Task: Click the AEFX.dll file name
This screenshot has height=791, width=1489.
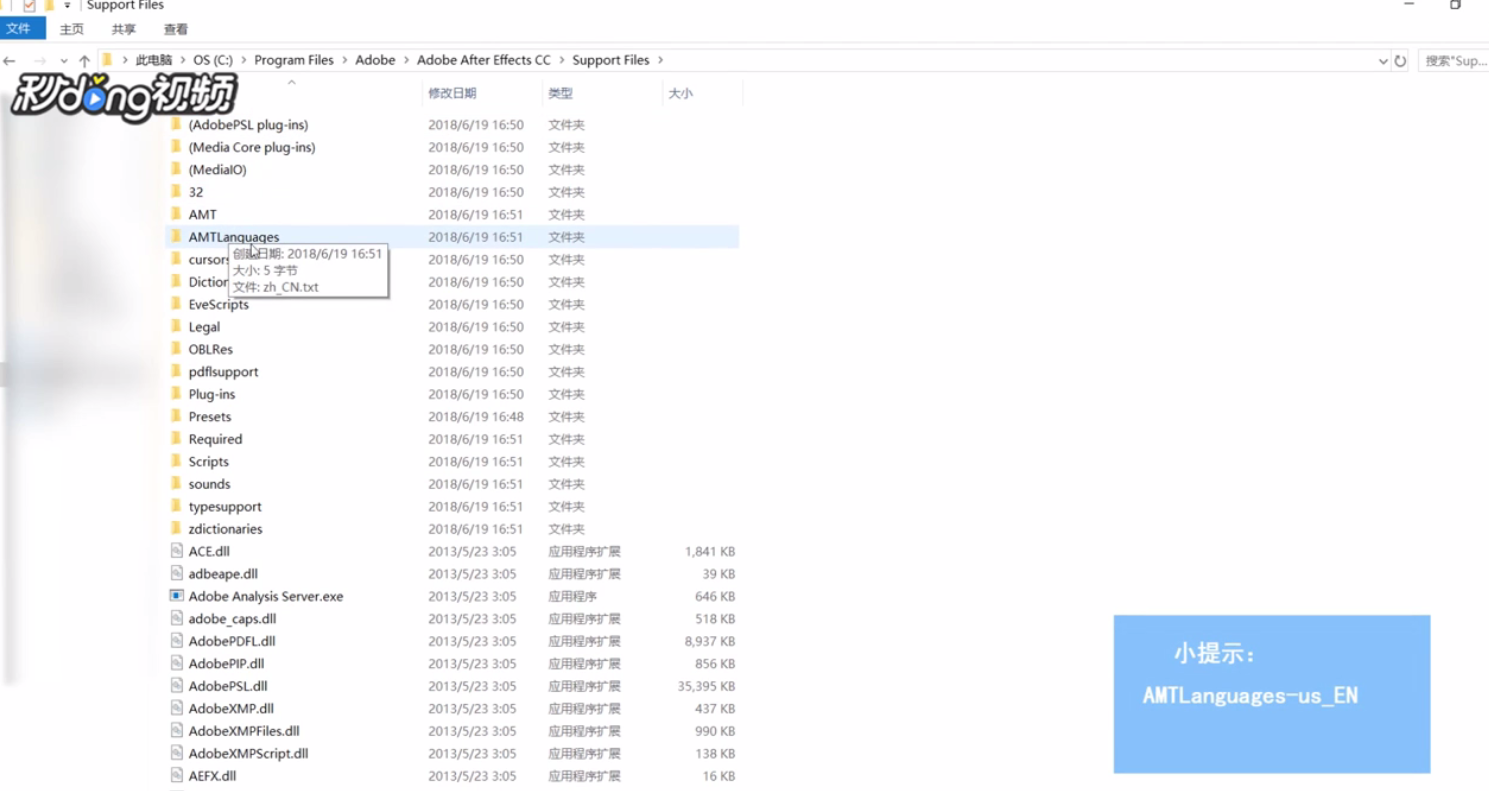Action: (x=212, y=776)
